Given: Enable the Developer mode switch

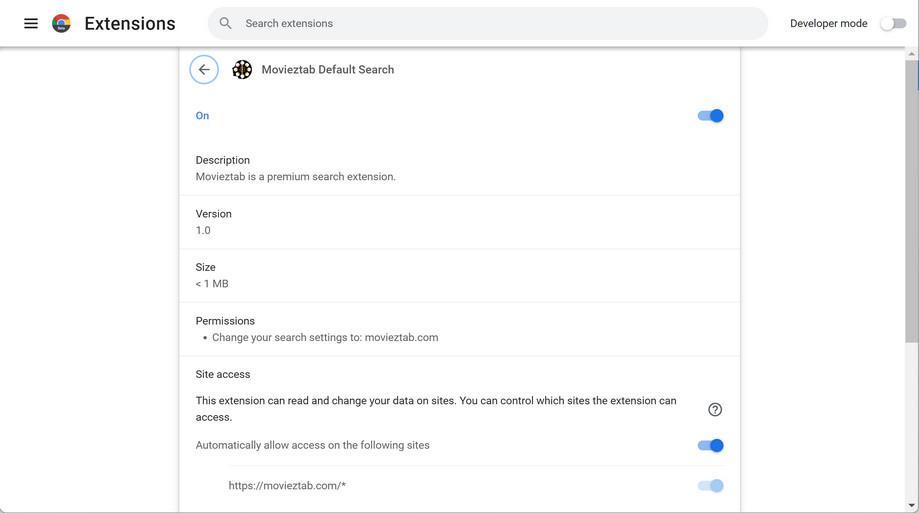Looking at the screenshot, I should pos(892,23).
